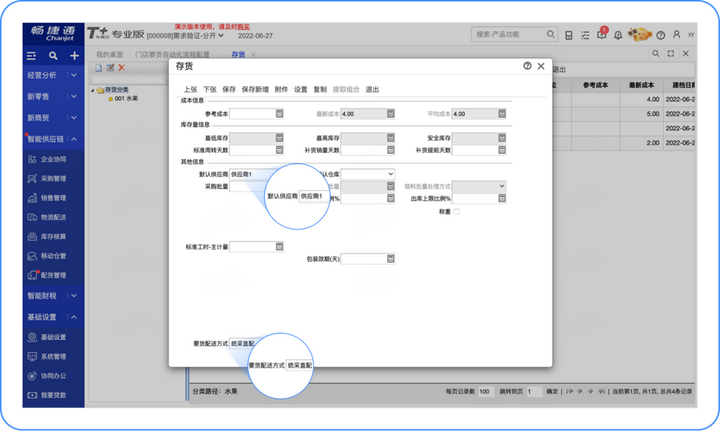720x431 pixels.
Task: Open 库存核算 in the sidebar
Action: coord(53,236)
